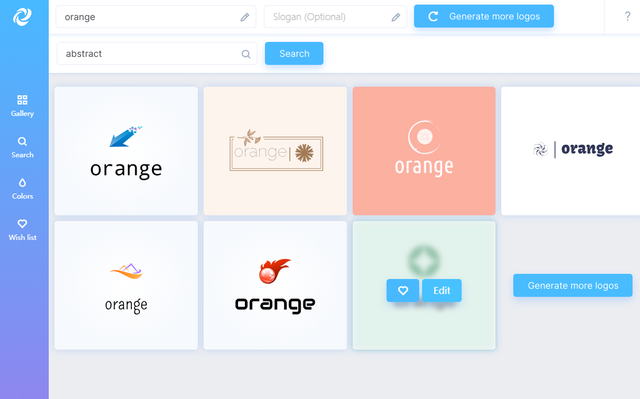Select the blue arrow orange logo

coord(126,151)
